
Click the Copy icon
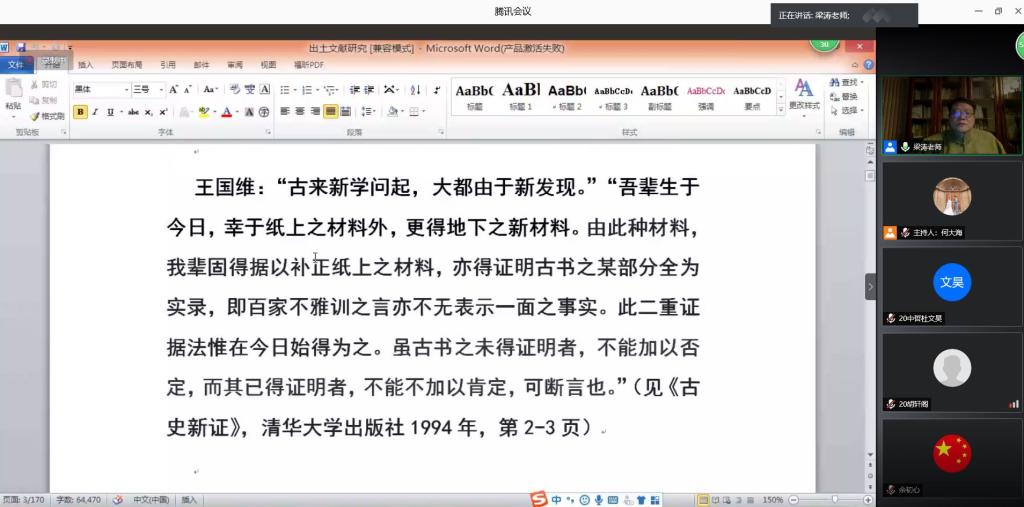click(34, 100)
